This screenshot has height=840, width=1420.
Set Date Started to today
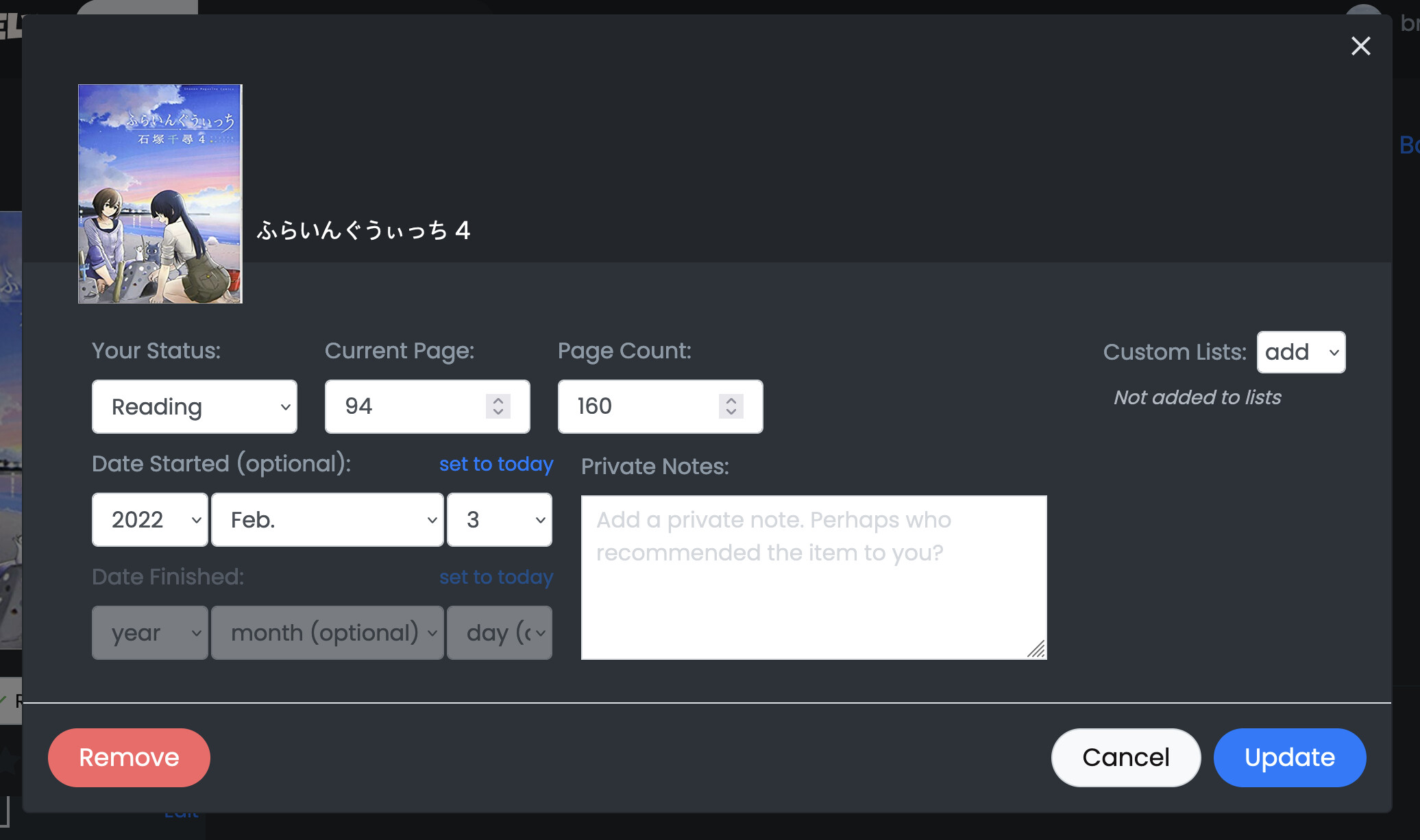pyautogui.click(x=495, y=464)
